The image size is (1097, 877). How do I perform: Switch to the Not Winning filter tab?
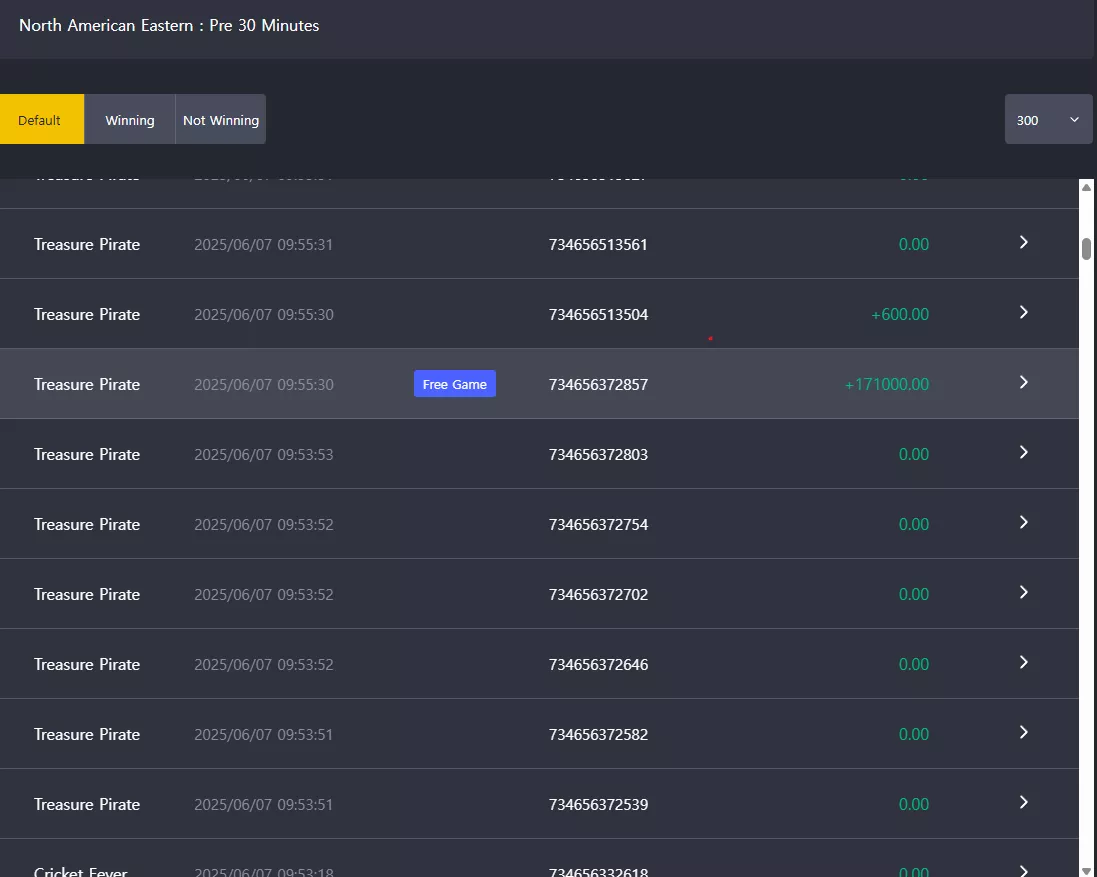[220, 119]
